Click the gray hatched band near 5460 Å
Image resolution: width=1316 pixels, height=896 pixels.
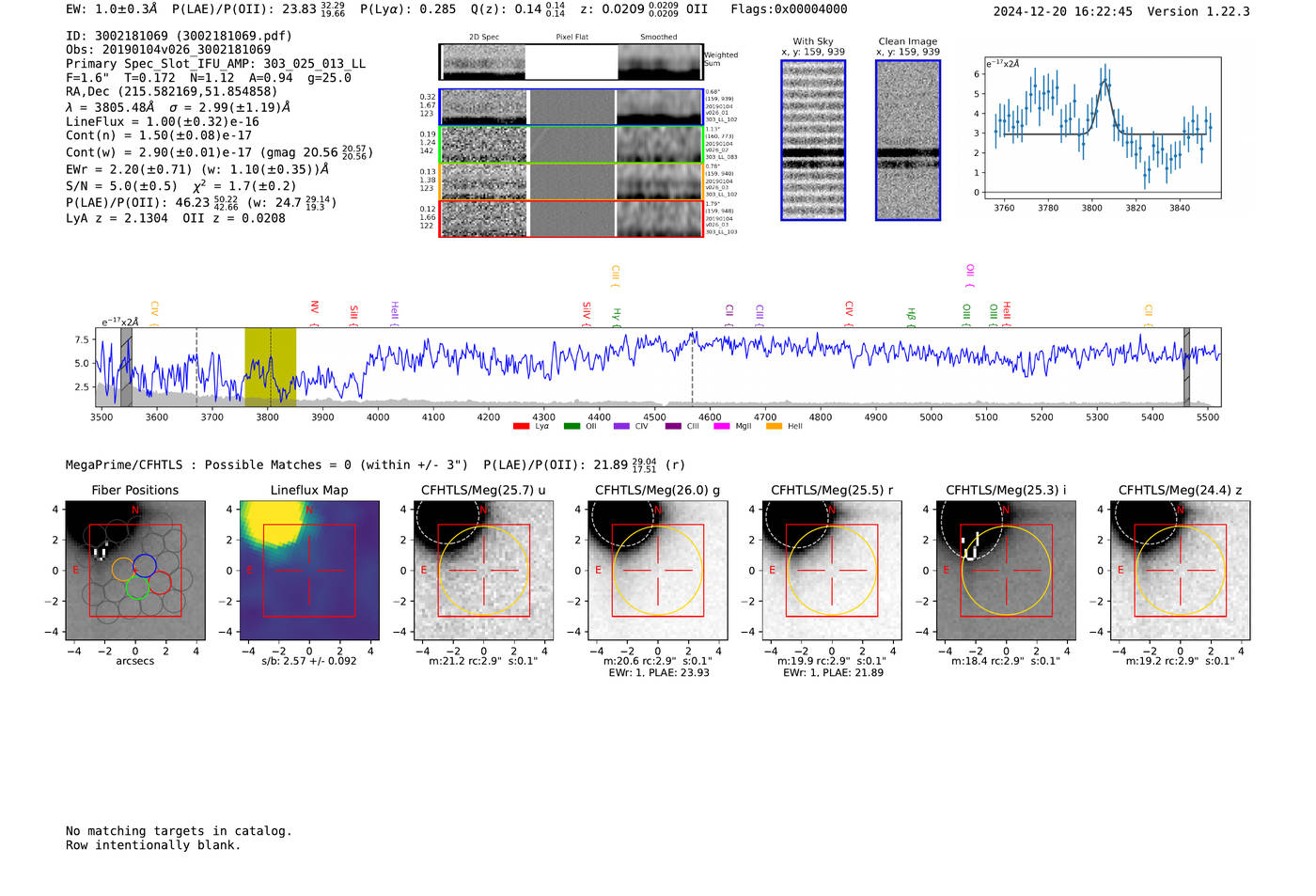[1186, 368]
